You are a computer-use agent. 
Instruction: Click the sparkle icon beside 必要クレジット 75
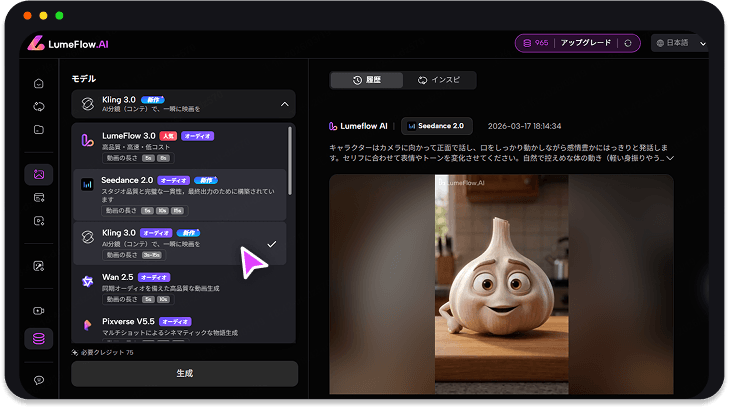pos(75,353)
